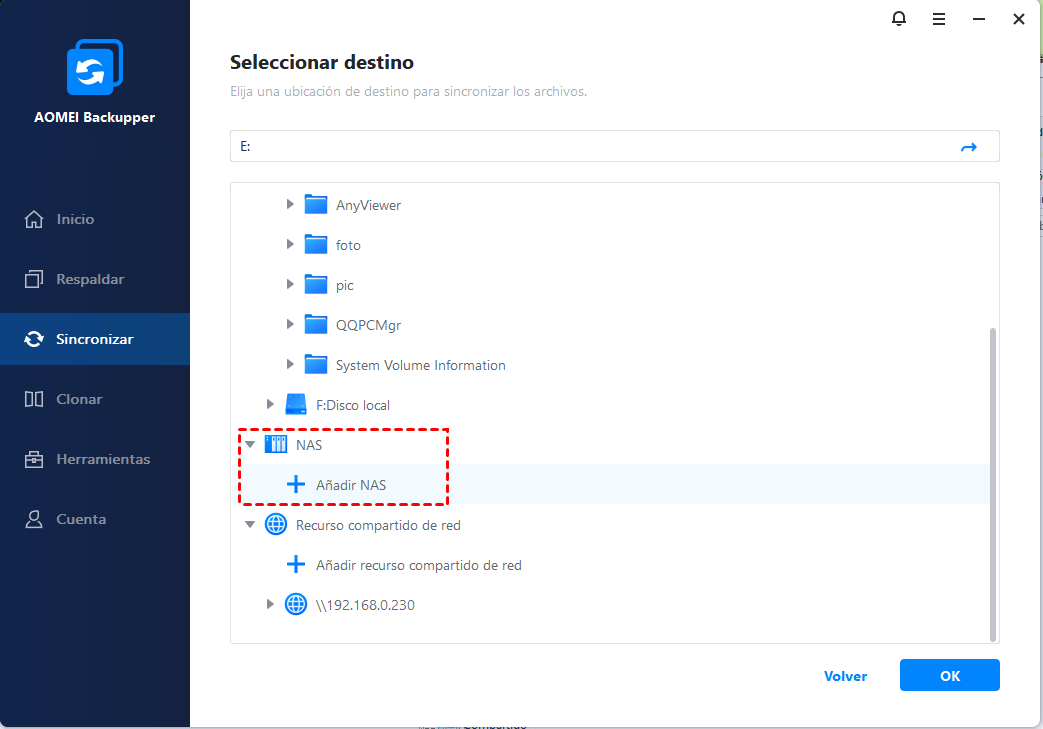Open Respaldar section
Screen dimensions: 1043x729
94,279
